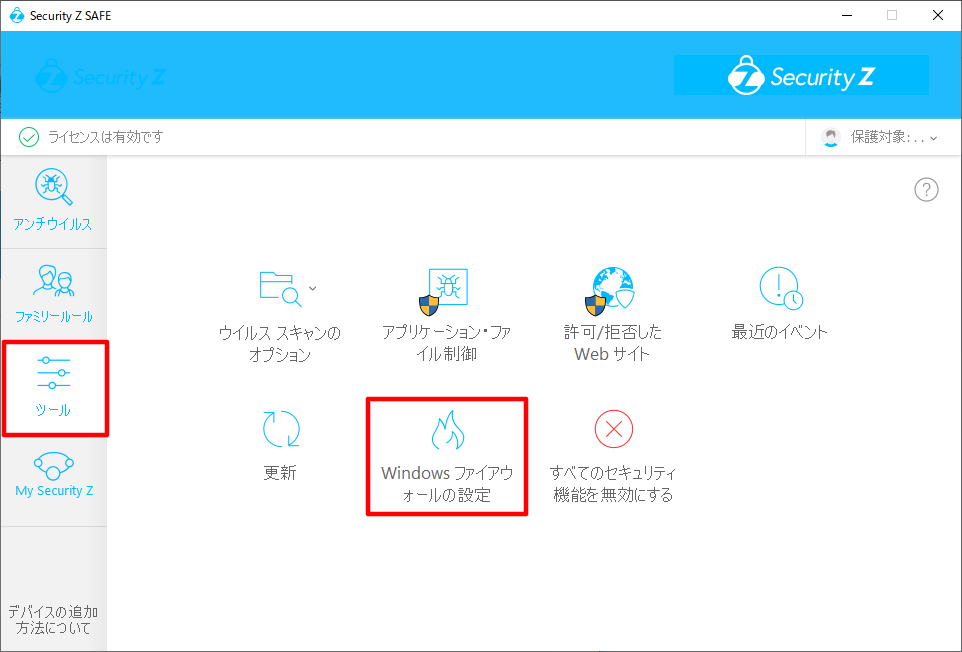Expand the virus scan options dropdown arrow
Image resolution: width=962 pixels, height=652 pixels.
(x=312, y=288)
